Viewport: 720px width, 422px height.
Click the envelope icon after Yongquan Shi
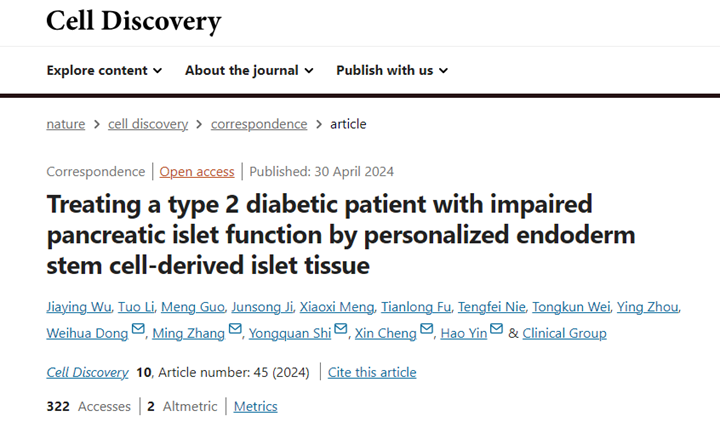point(341,330)
